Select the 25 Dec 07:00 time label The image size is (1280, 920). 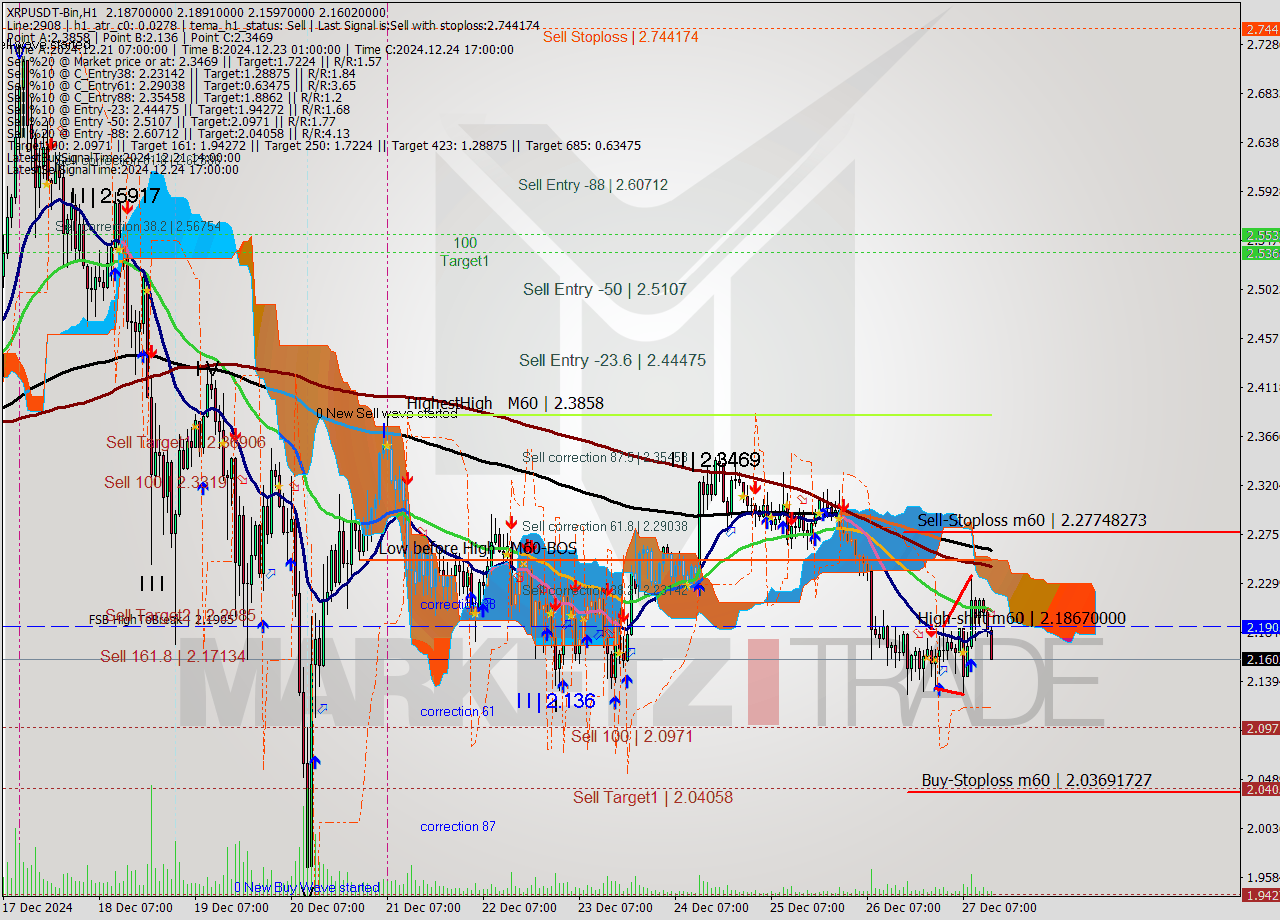coord(807,908)
